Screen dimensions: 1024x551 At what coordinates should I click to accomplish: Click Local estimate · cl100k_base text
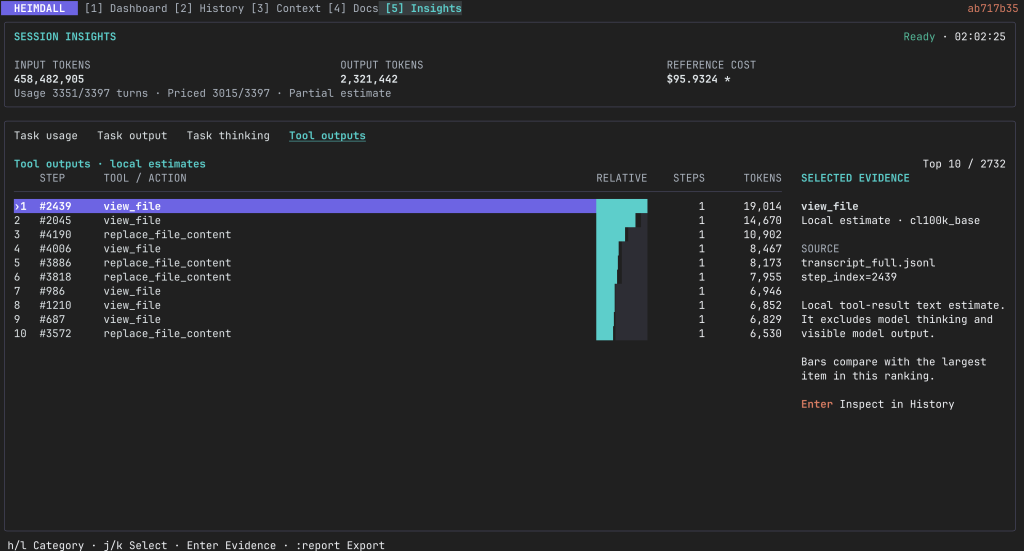(891, 221)
